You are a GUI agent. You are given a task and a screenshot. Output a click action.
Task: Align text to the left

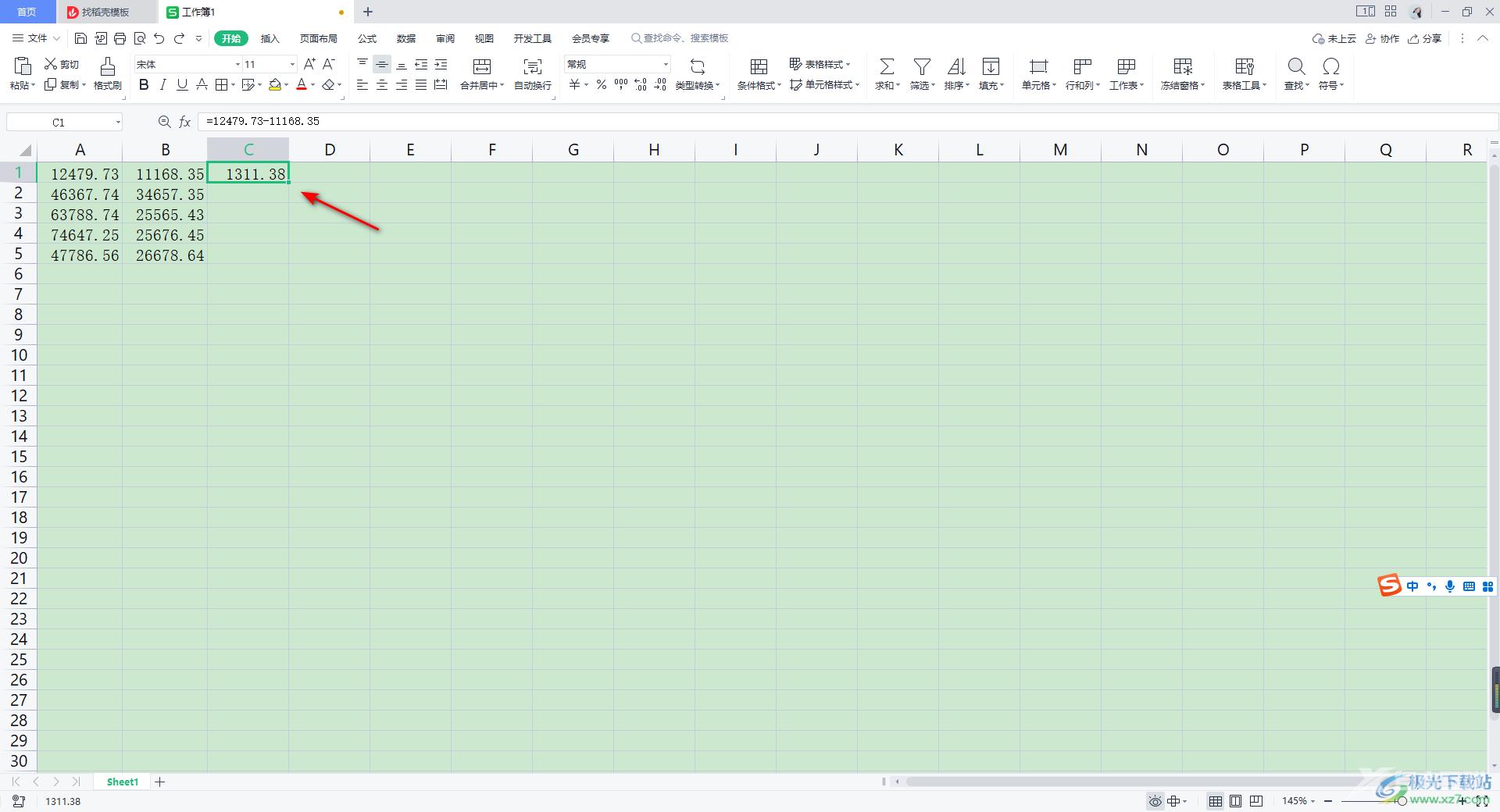pyautogui.click(x=362, y=84)
